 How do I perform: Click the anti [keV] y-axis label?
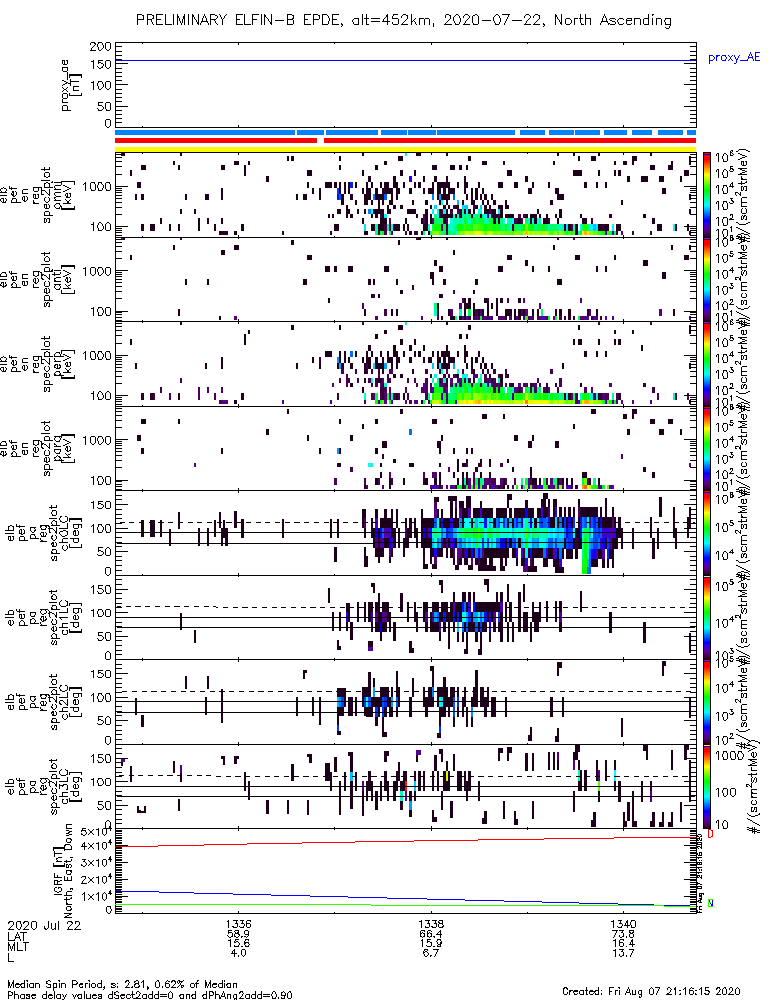[38, 279]
